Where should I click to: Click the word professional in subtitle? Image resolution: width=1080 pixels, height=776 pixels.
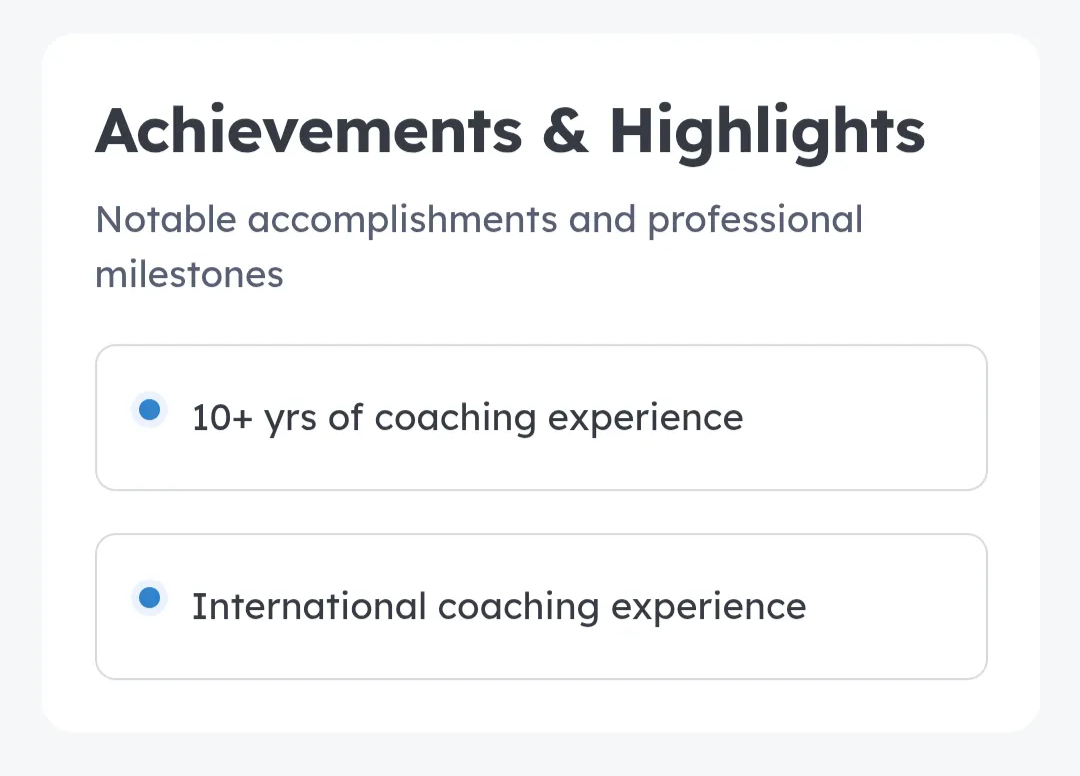(x=755, y=222)
